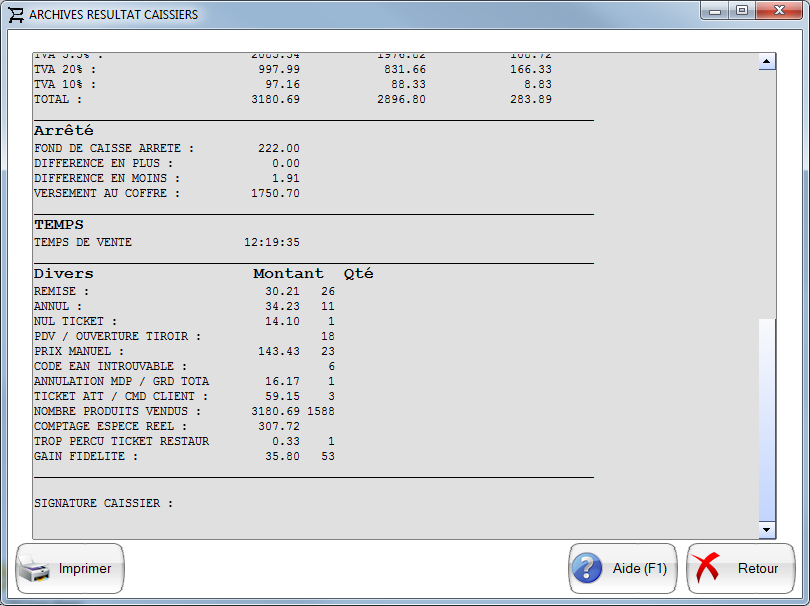This screenshot has height=606, width=810.
Task: Open help via the Aide (F1) label
Action: (x=639, y=569)
